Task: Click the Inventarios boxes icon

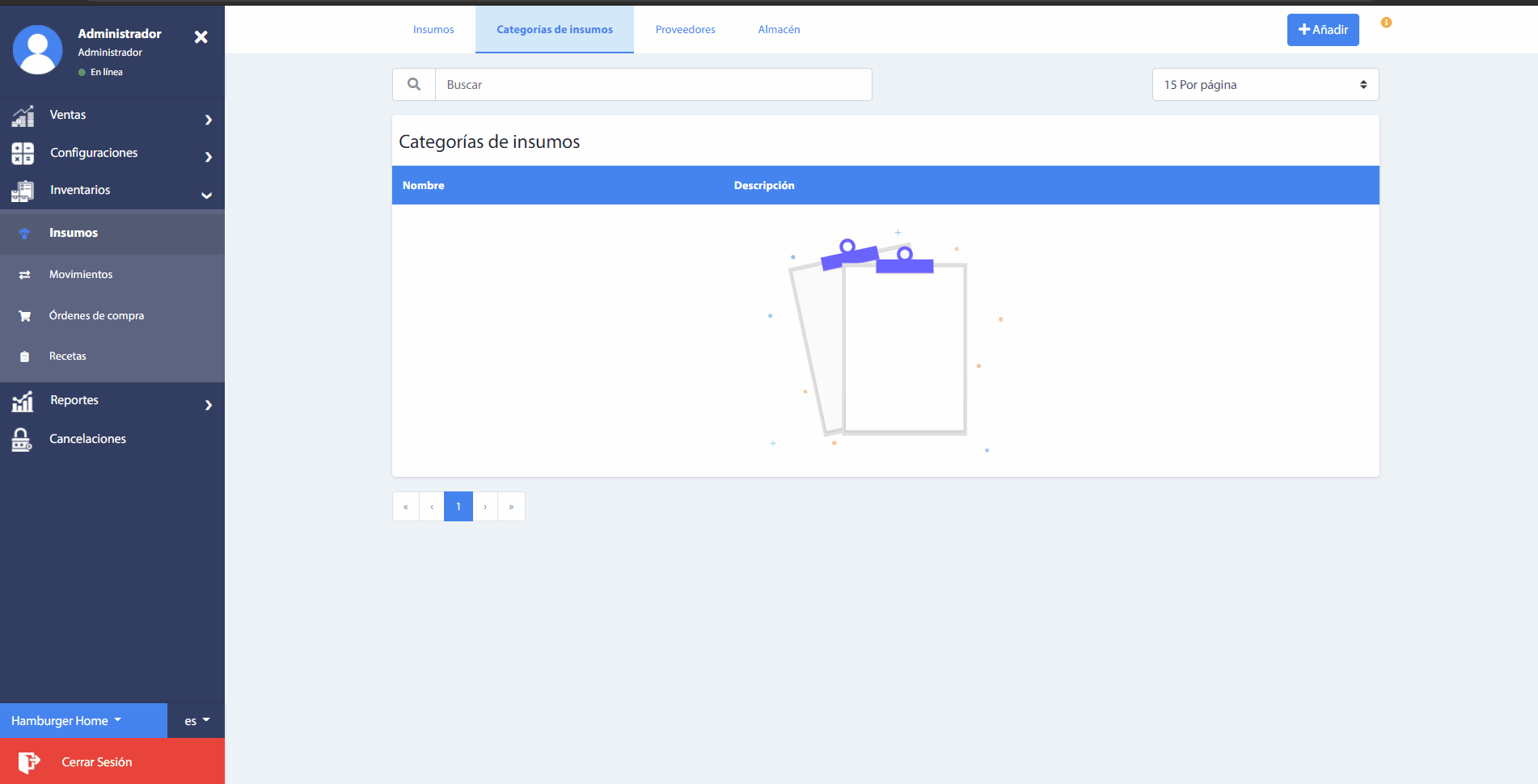Action: [x=23, y=191]
